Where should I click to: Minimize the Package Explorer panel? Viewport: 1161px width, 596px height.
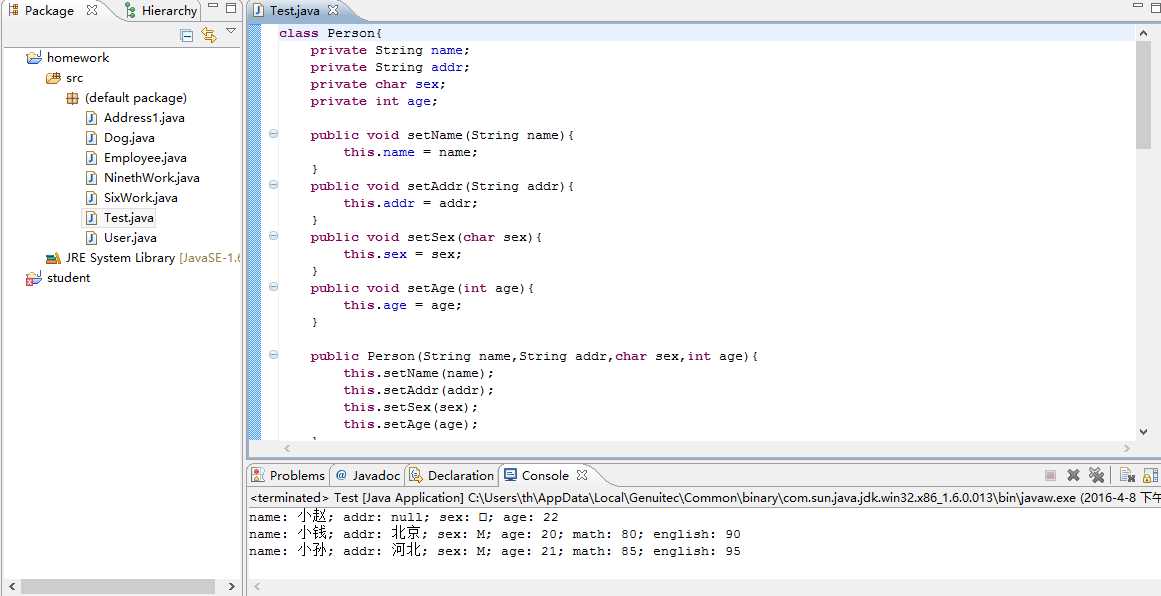pos(213,7)
